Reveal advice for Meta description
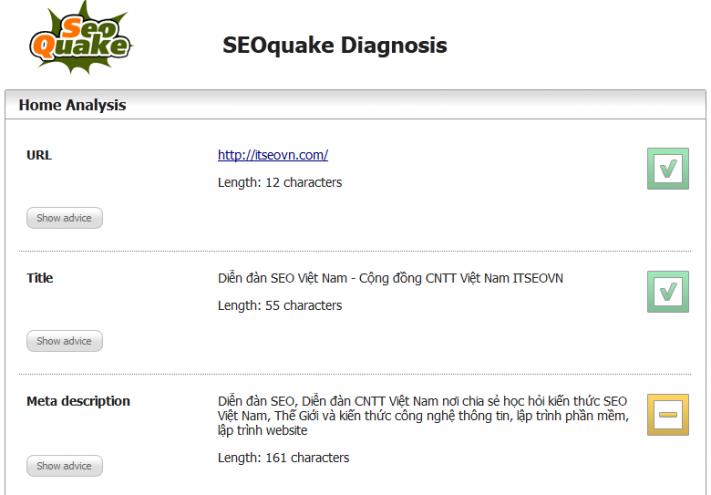This screenshot has width=711, height=495. [64, 466]
